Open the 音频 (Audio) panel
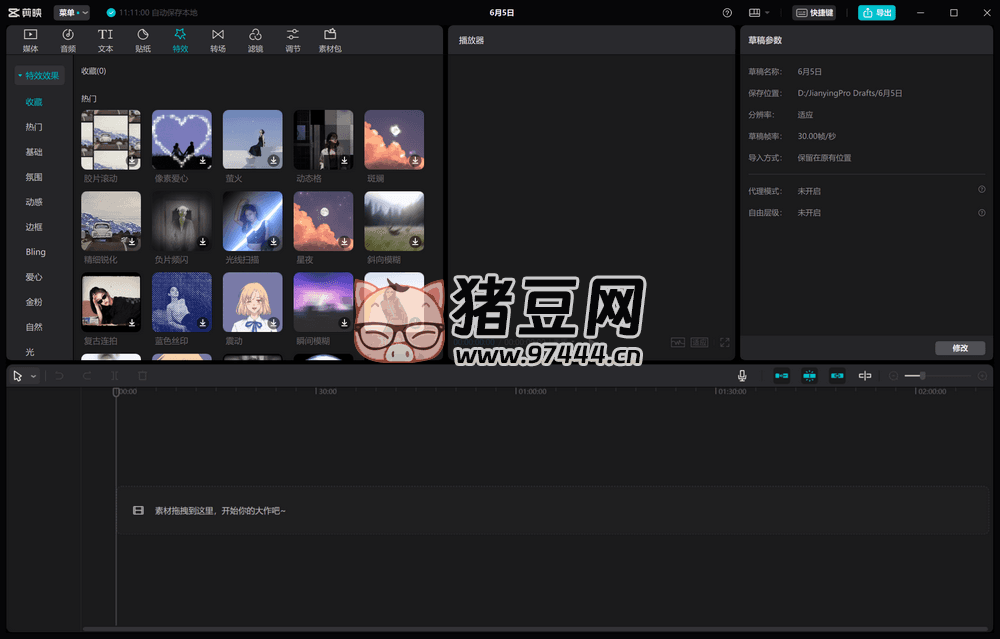The image size is (1000, 639). (x=68, y=40)
